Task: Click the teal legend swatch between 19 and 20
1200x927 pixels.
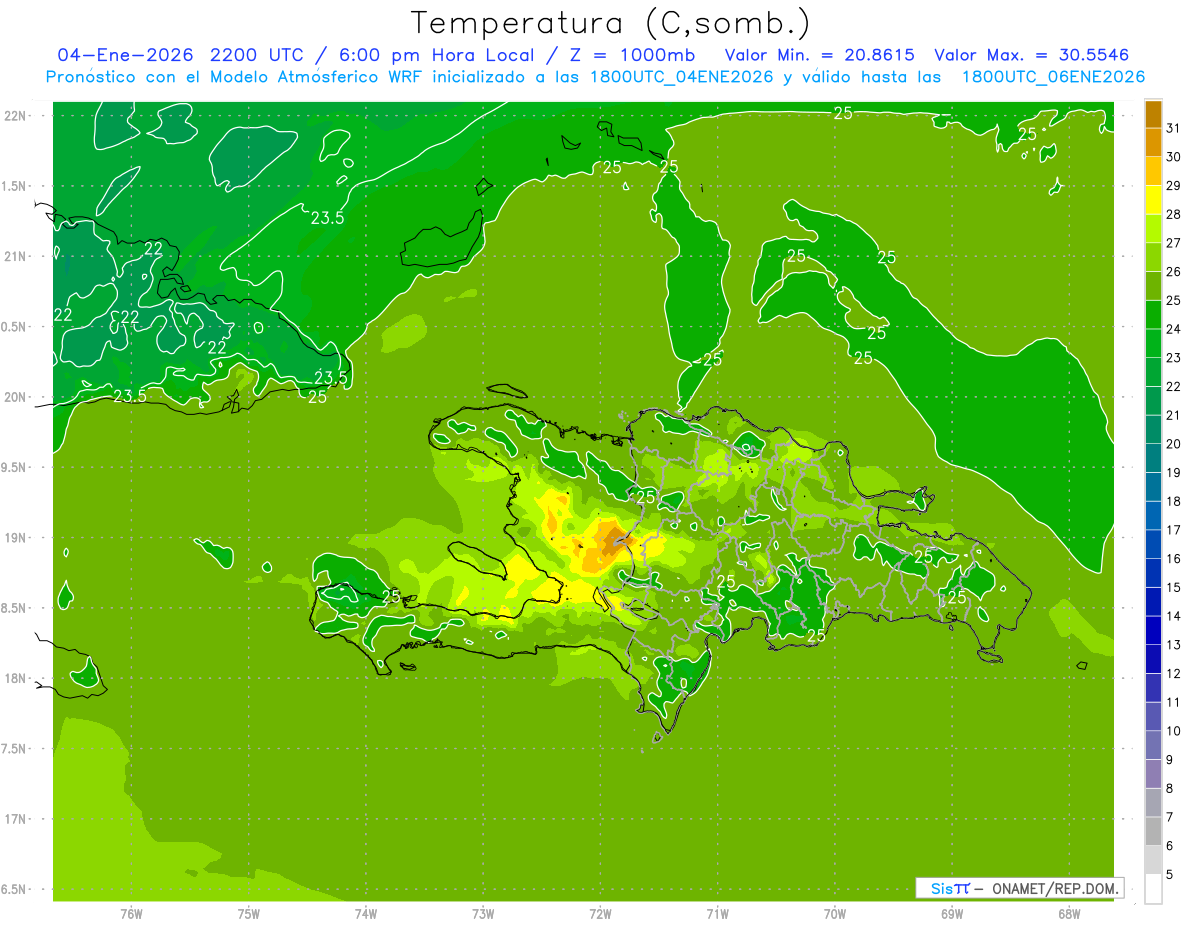Action: (1153, 458)
